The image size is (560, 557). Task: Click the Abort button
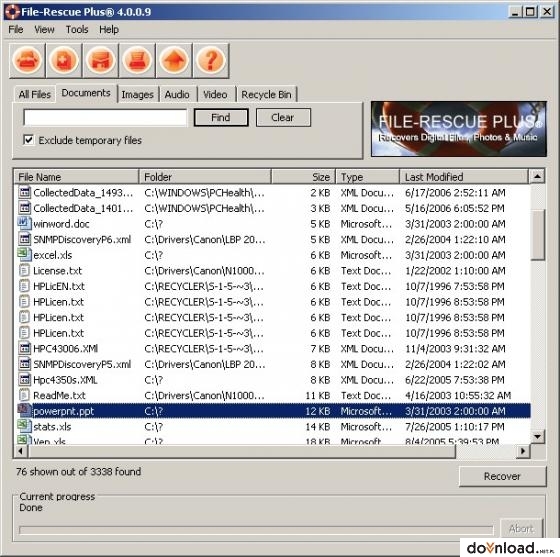[521, 528]
